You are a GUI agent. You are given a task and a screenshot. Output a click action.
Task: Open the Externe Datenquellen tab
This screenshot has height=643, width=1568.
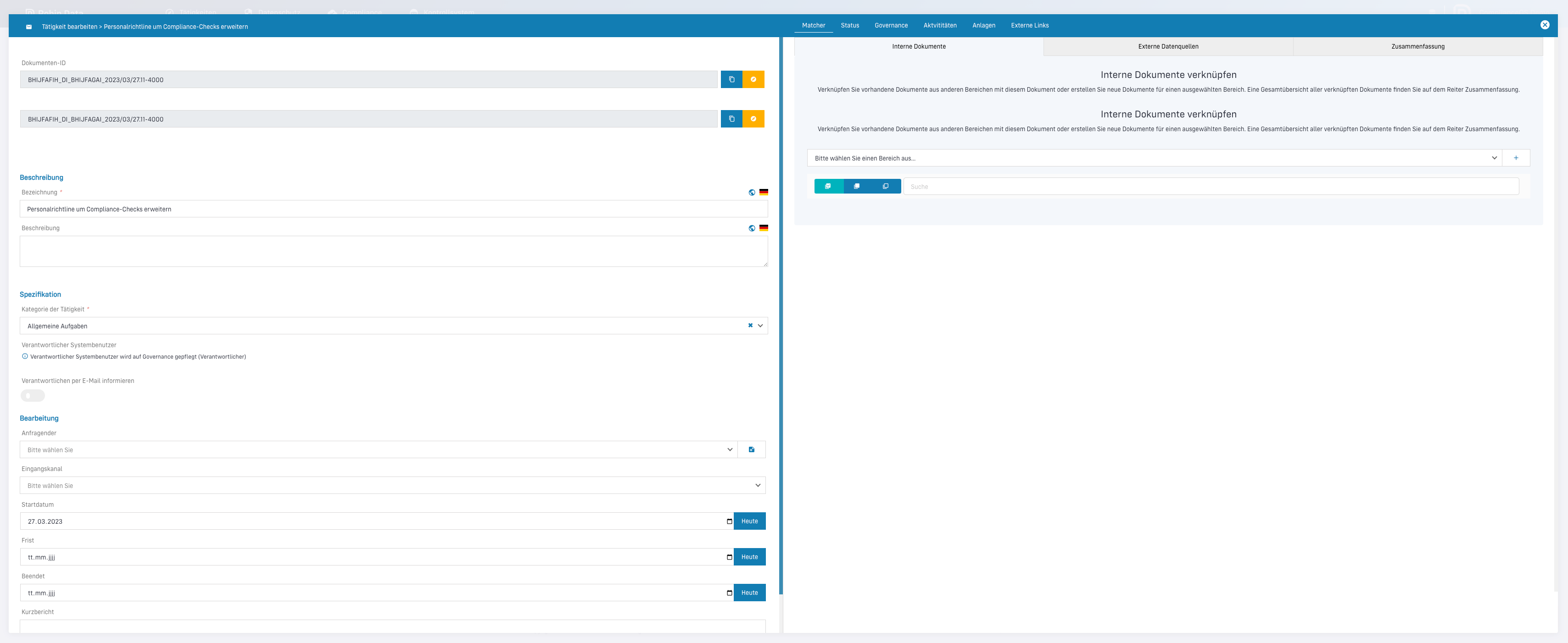[x=1167, y=46]
